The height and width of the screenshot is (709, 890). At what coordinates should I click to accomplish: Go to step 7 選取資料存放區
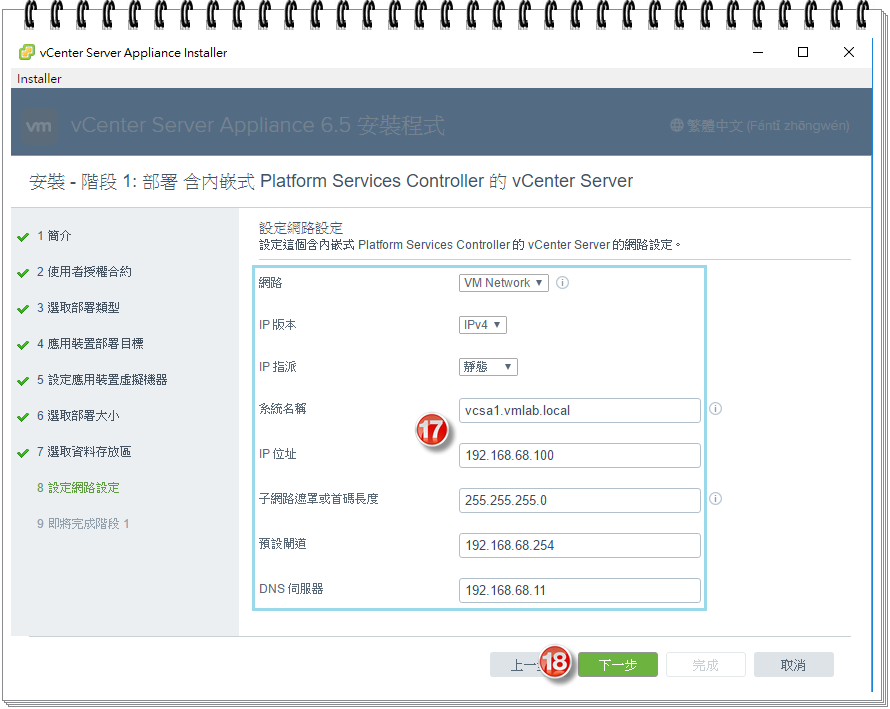click(84, 452)
